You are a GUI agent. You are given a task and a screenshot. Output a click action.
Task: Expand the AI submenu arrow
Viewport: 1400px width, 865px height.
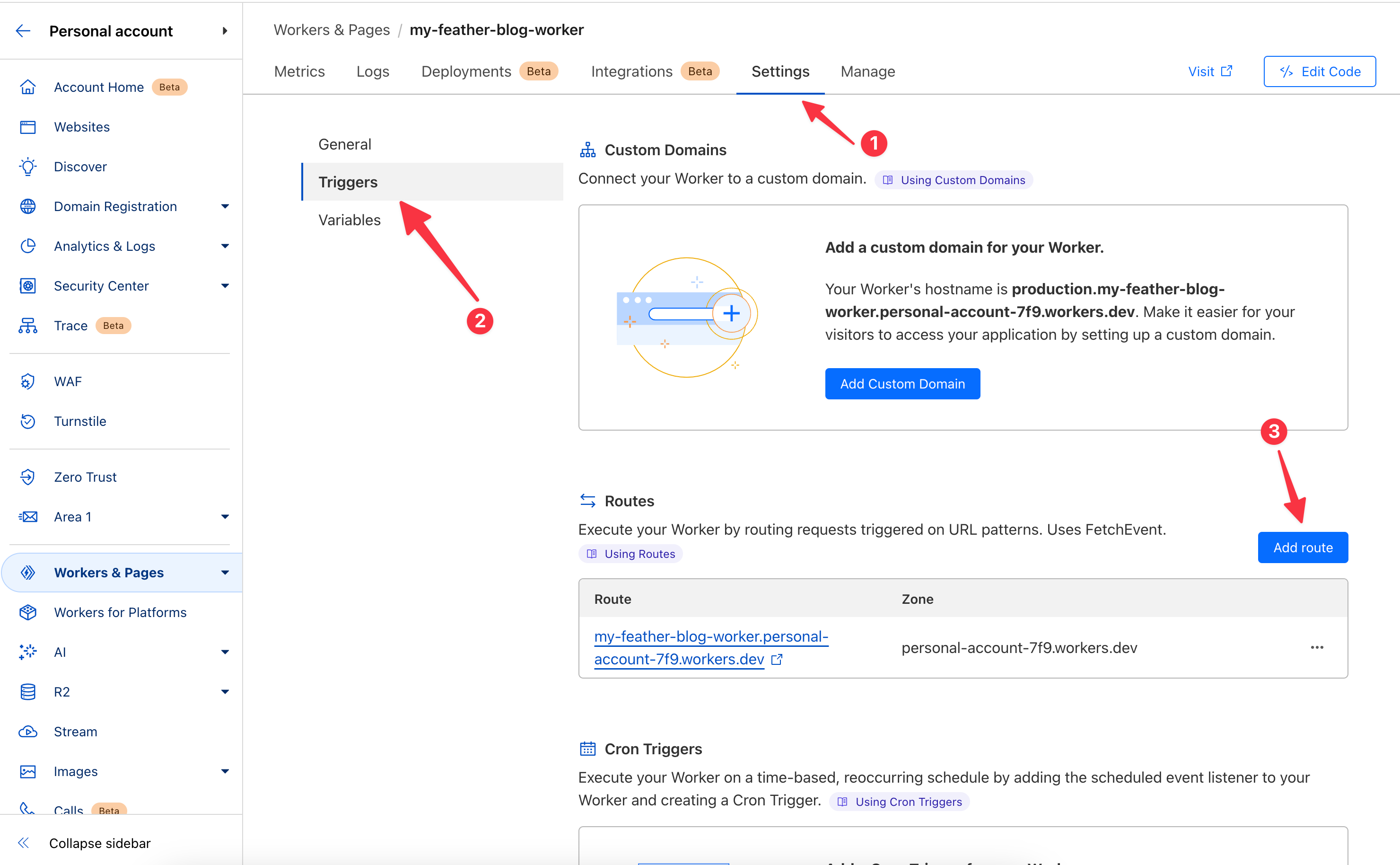[225, 652]
